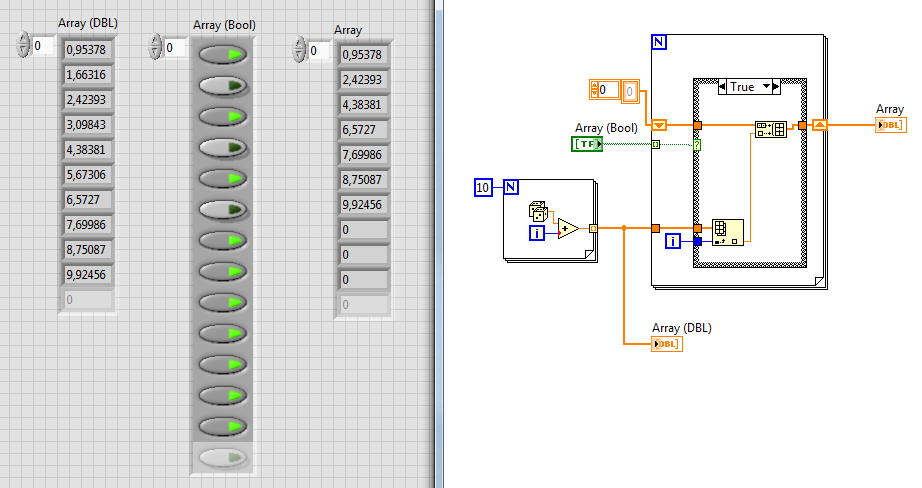922x488 pixels.
Task: Select the Build Array node inside case structure
Action: click(771, 129)
